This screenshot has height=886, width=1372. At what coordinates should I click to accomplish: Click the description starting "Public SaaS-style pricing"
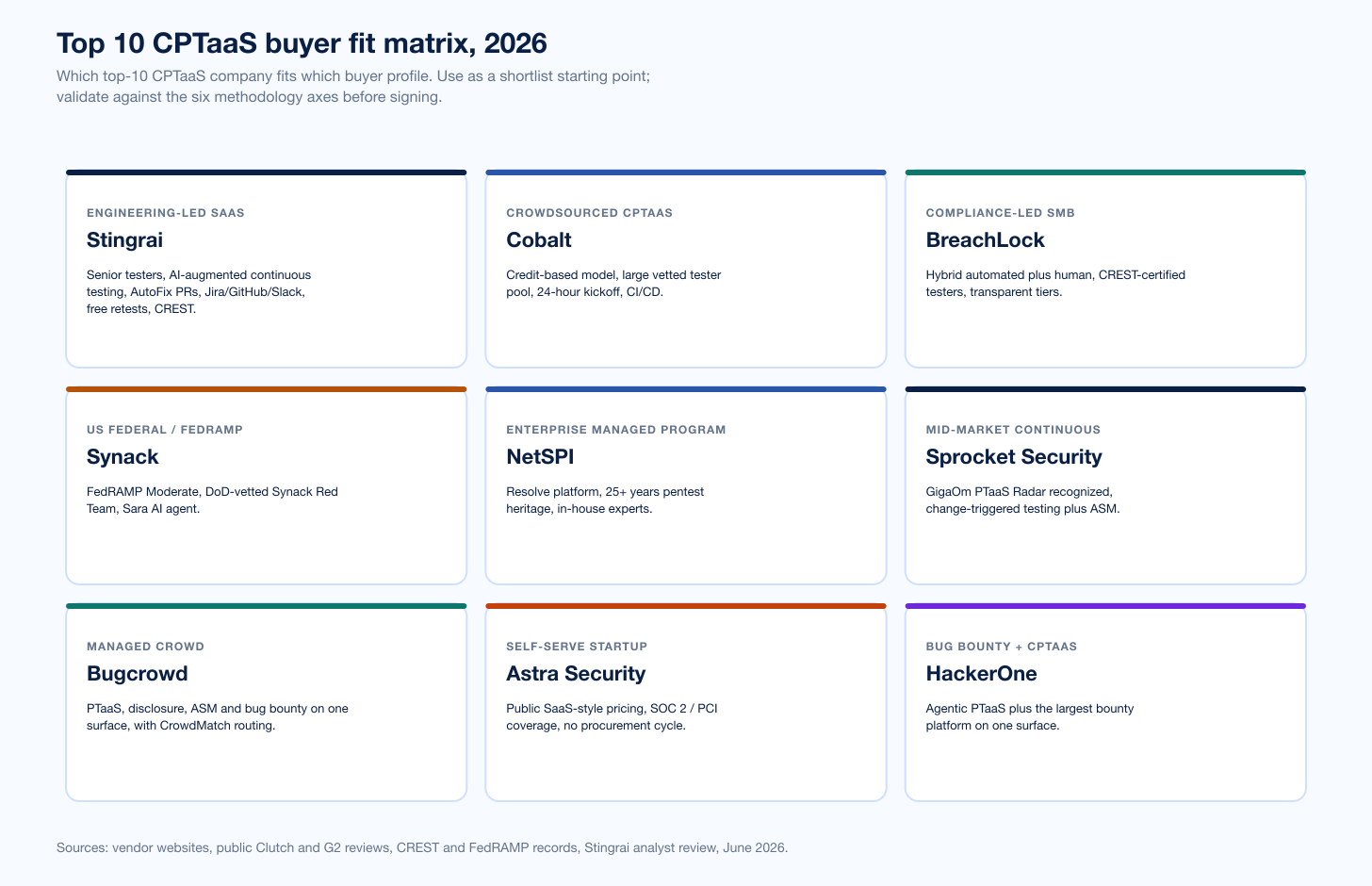pos(612,717)
